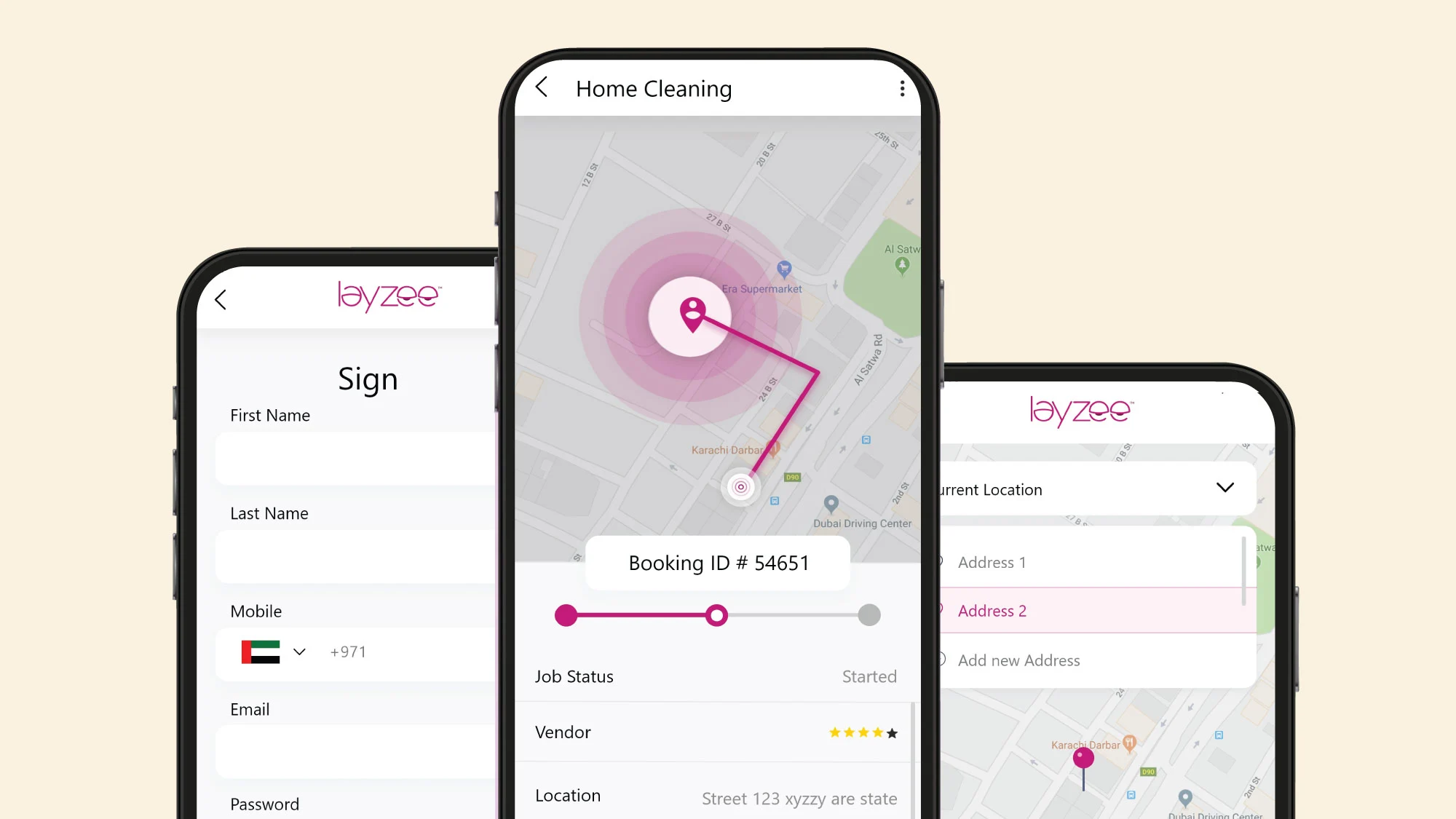1456x819 pixels.
Task: Select Address 2 highlighted menu item
Action: [1090, 610]
